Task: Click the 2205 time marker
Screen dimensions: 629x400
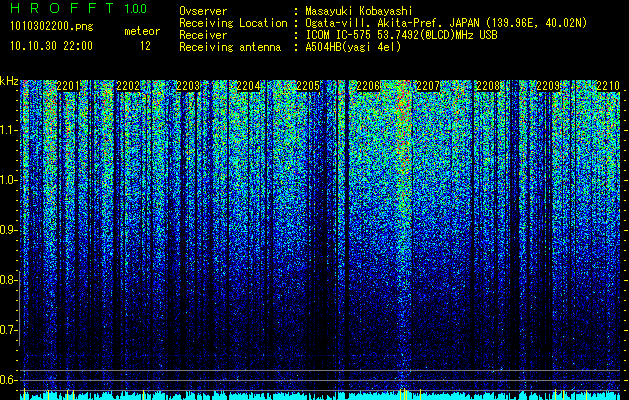Action: [308, 86]
